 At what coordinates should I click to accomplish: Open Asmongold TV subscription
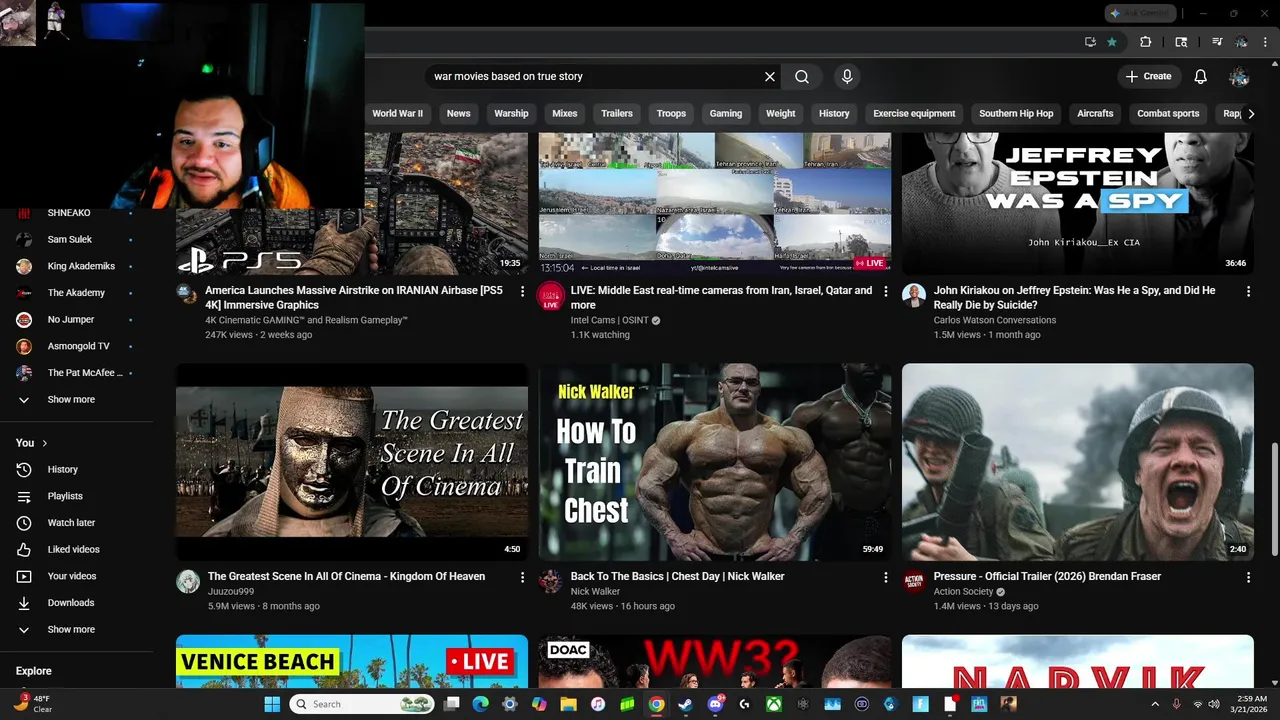[80, 346]
